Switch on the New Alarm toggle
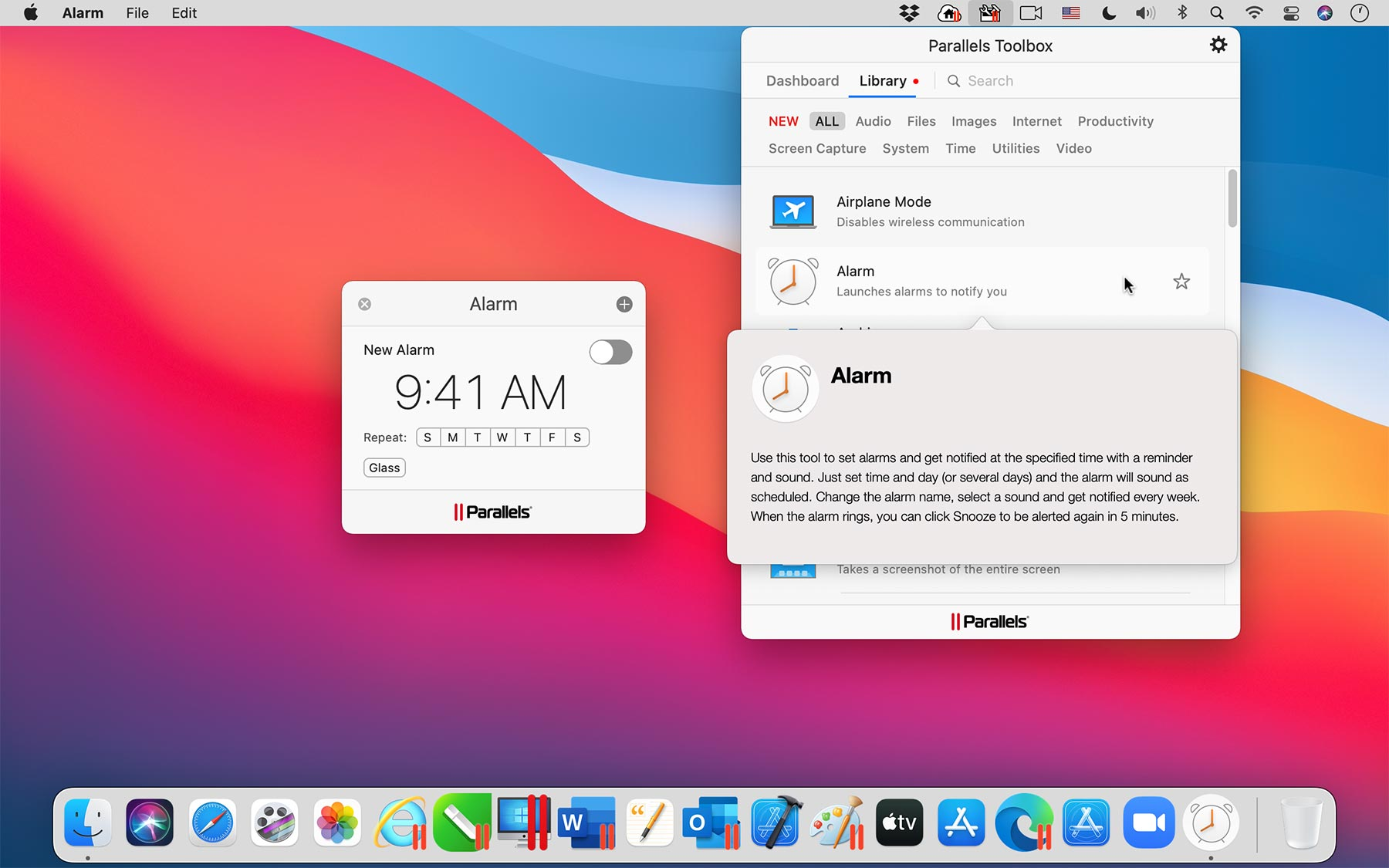1389x868 pixels. coord(610,352)
